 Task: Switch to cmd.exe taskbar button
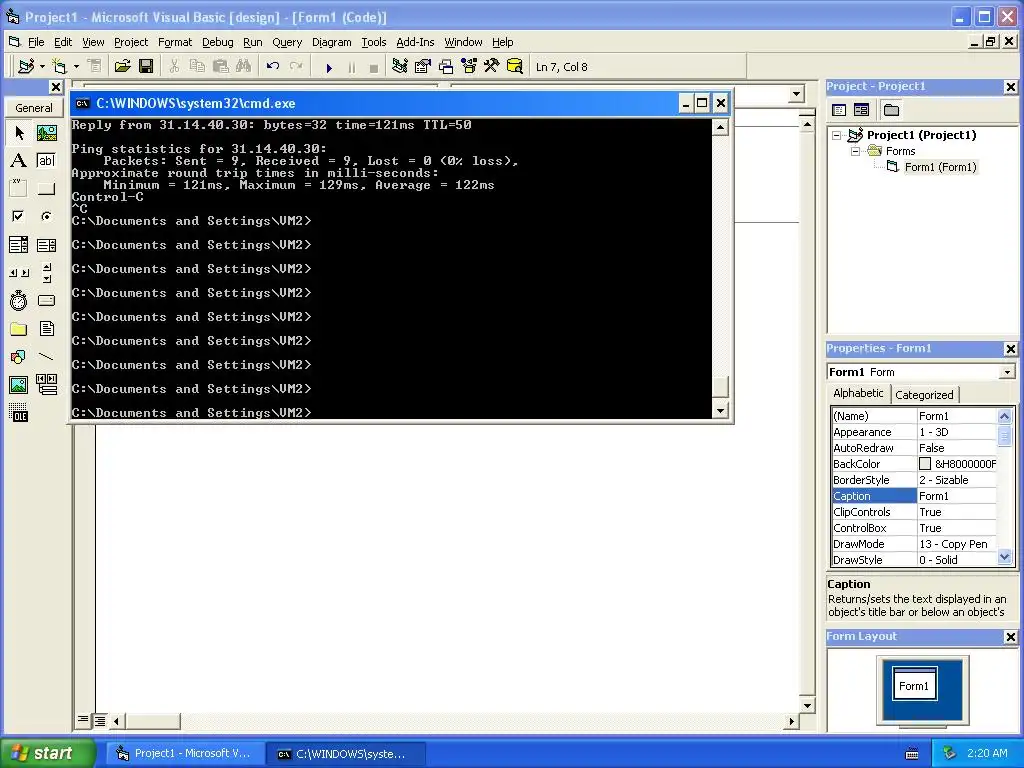[x=347, y=754]
